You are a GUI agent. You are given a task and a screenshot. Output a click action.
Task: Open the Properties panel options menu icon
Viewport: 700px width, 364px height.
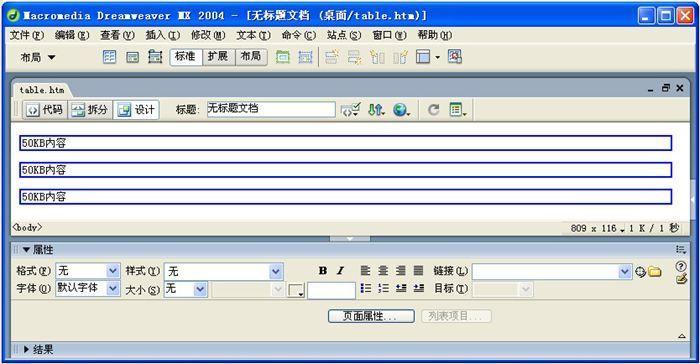680,250
